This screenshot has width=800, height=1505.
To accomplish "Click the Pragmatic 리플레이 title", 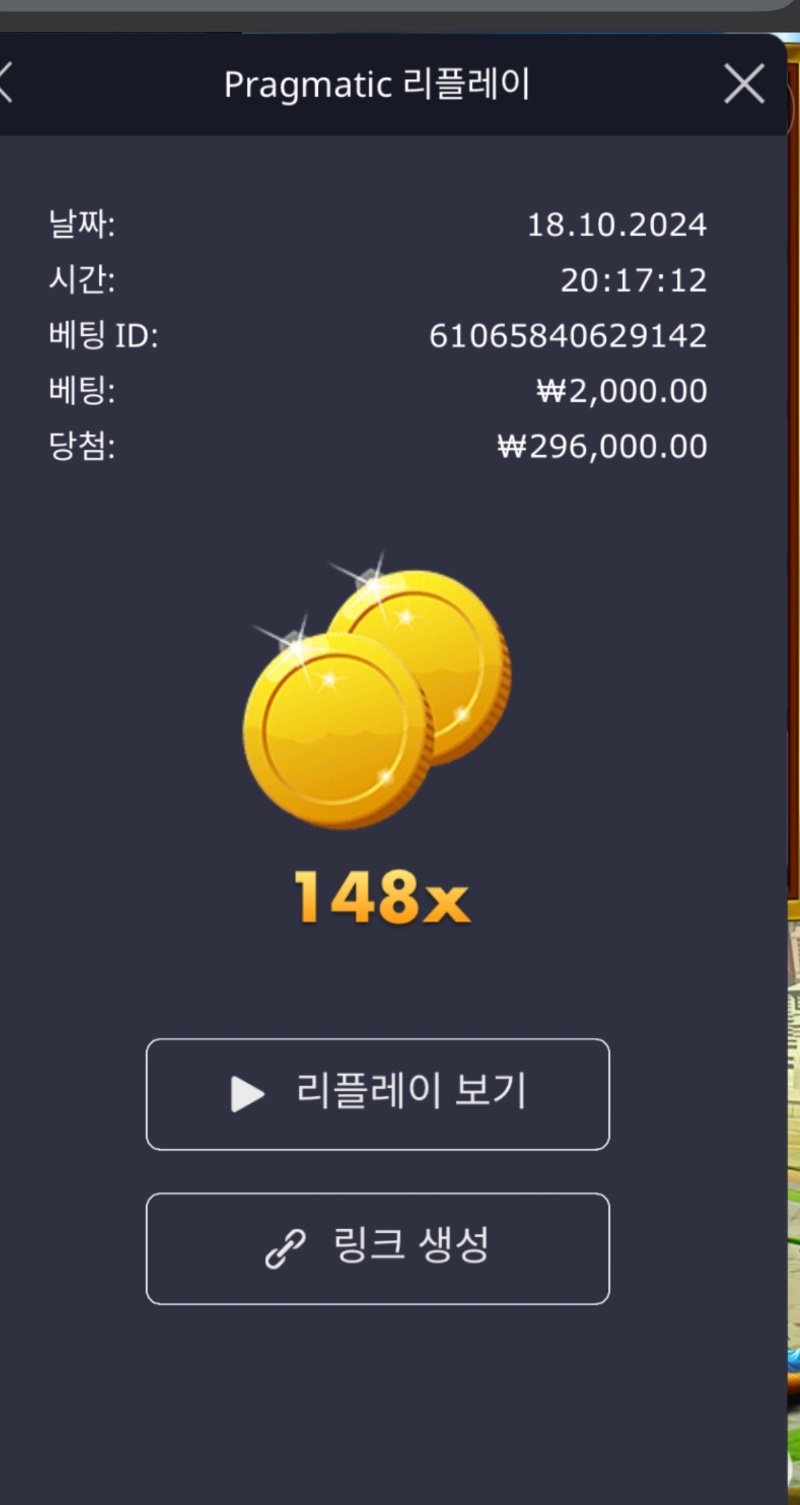I will tap(377, 85).
